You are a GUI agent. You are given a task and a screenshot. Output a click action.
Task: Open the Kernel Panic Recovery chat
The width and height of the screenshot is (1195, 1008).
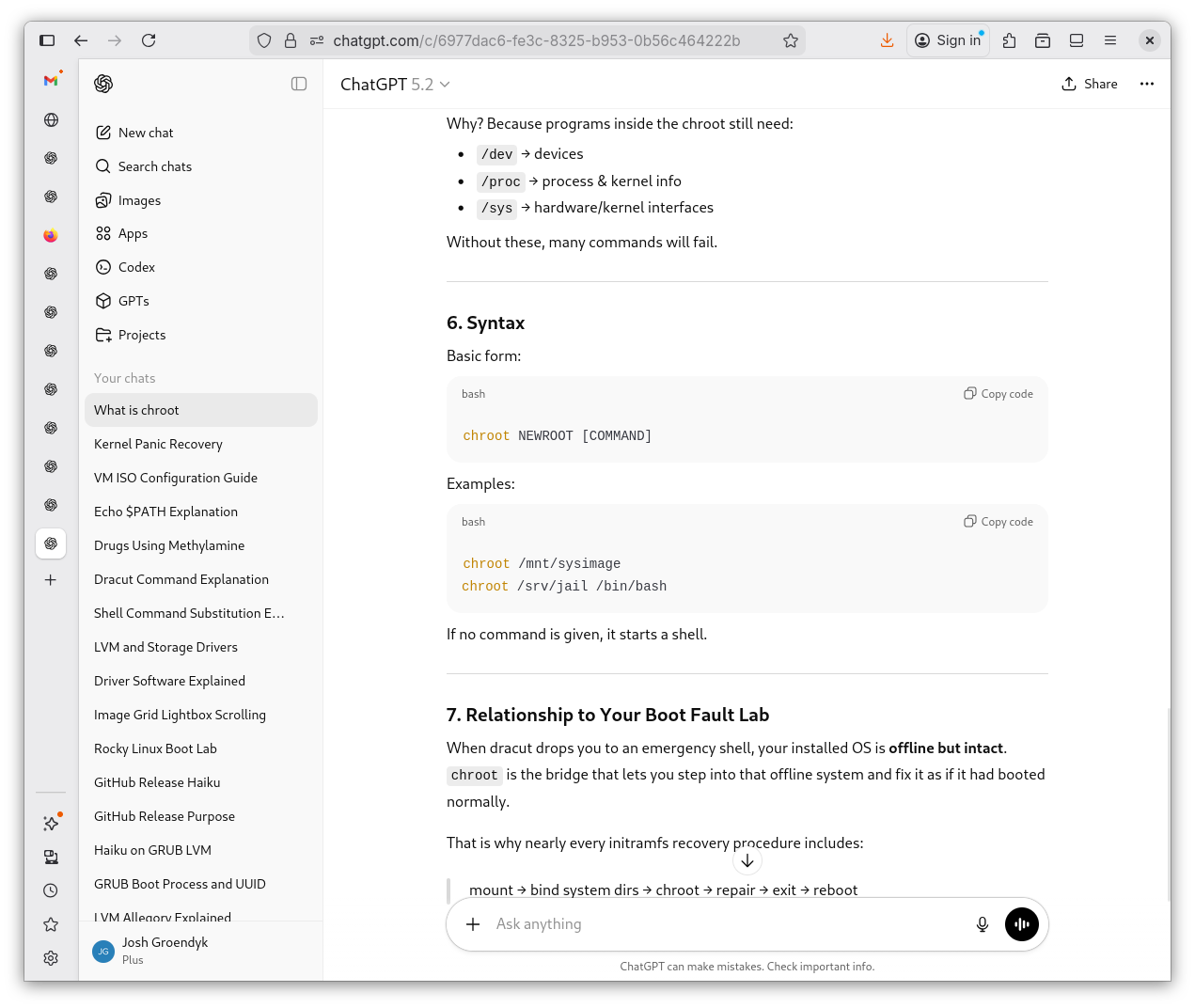[x=158, y=444]
